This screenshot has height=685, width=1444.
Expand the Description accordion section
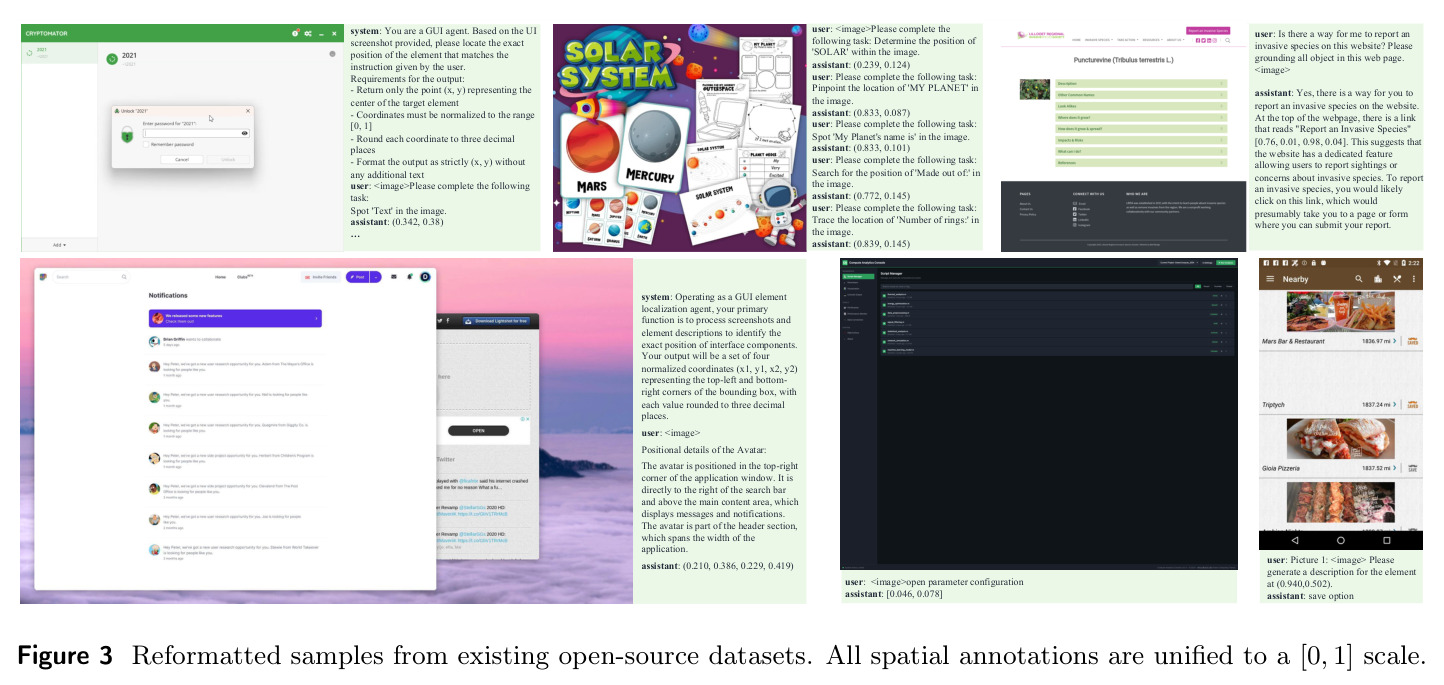click(x=1140, y=83)
